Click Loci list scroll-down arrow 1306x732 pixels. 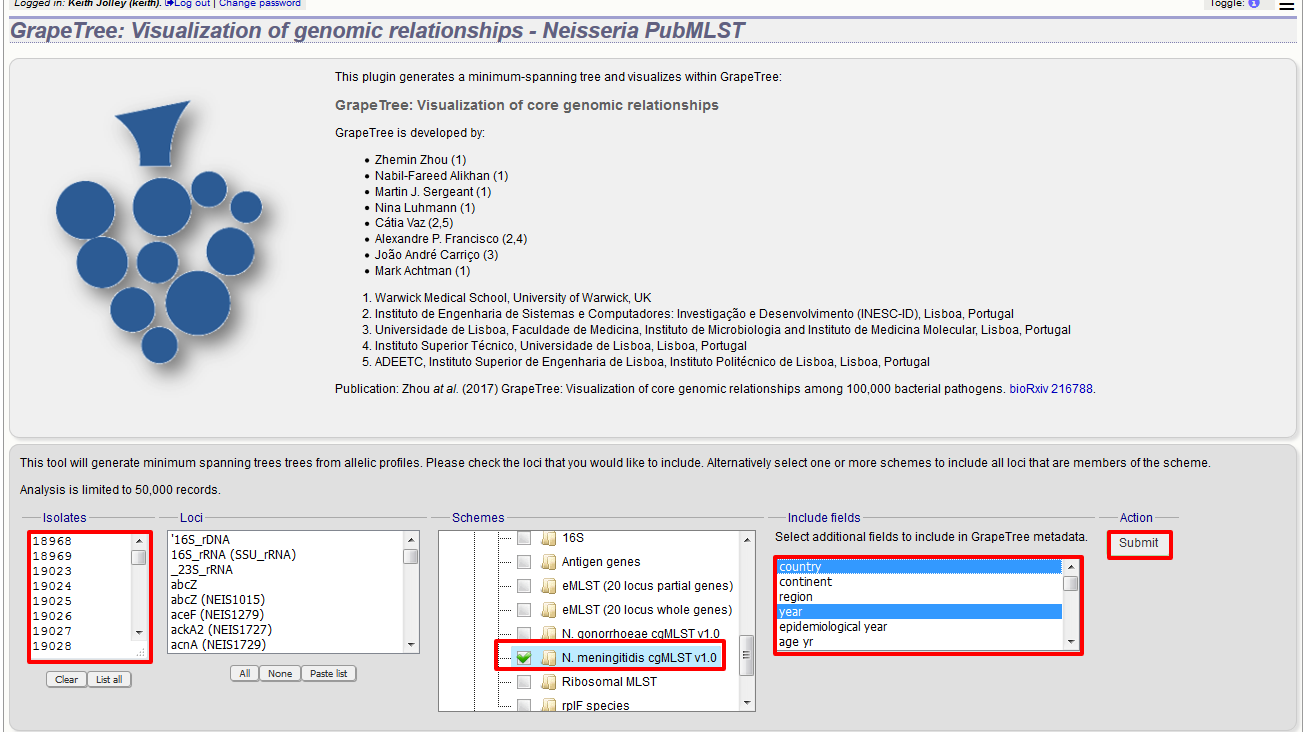pos(411,646)
